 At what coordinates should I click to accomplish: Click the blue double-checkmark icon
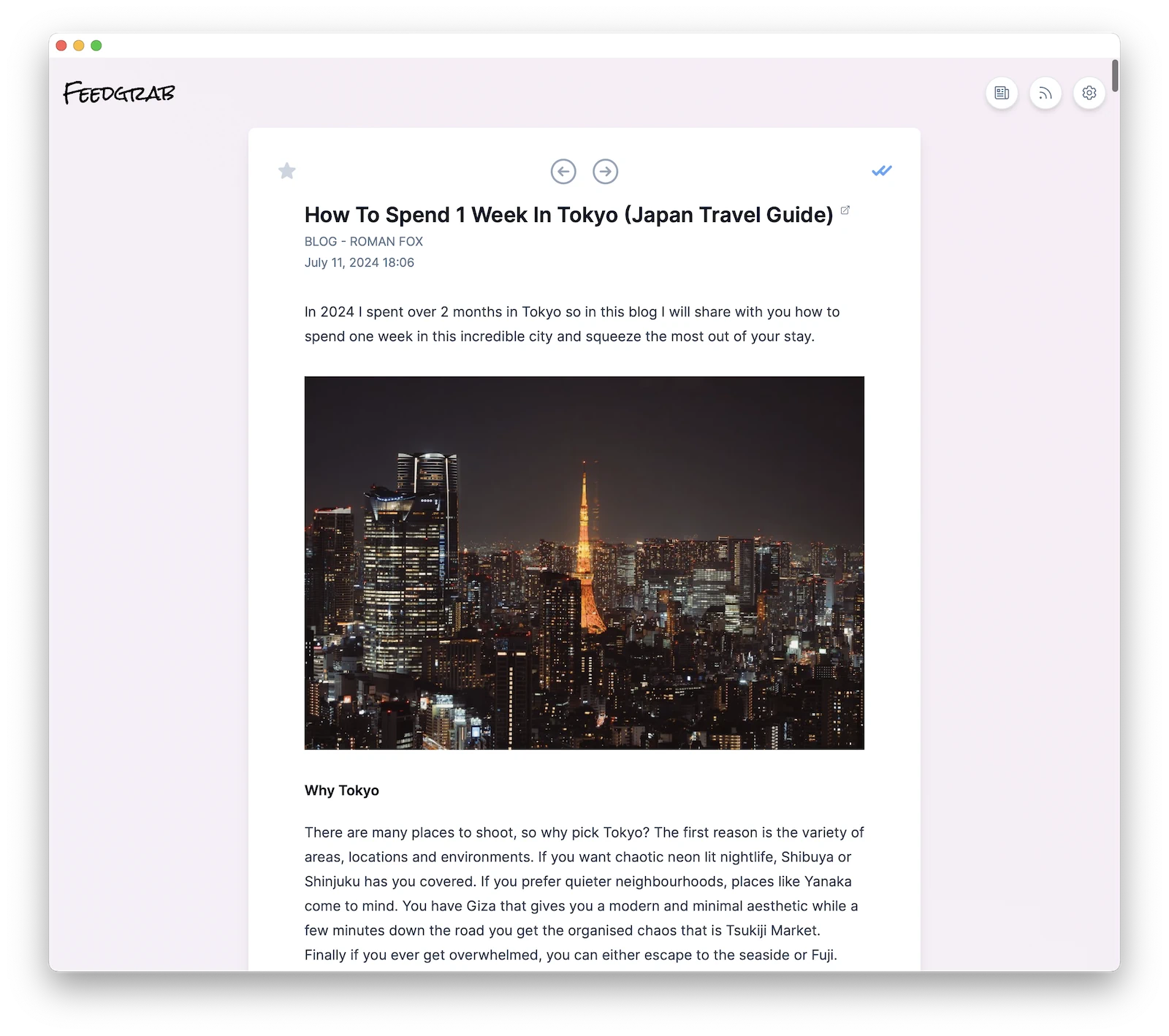[882, 170]
